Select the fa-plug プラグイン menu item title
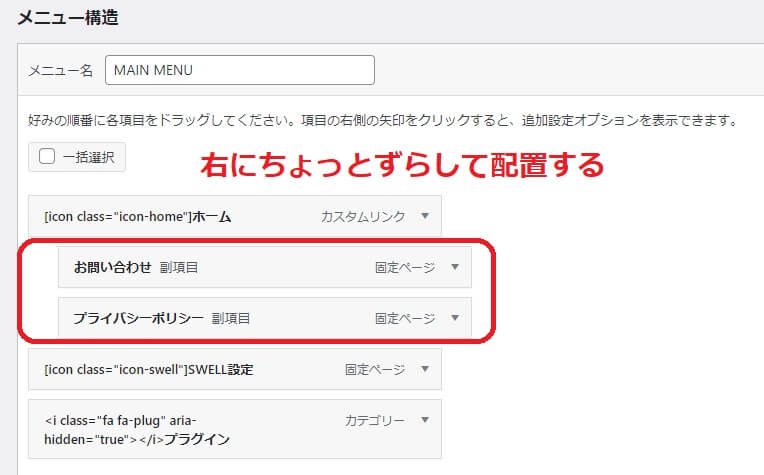 pos(137,430)
